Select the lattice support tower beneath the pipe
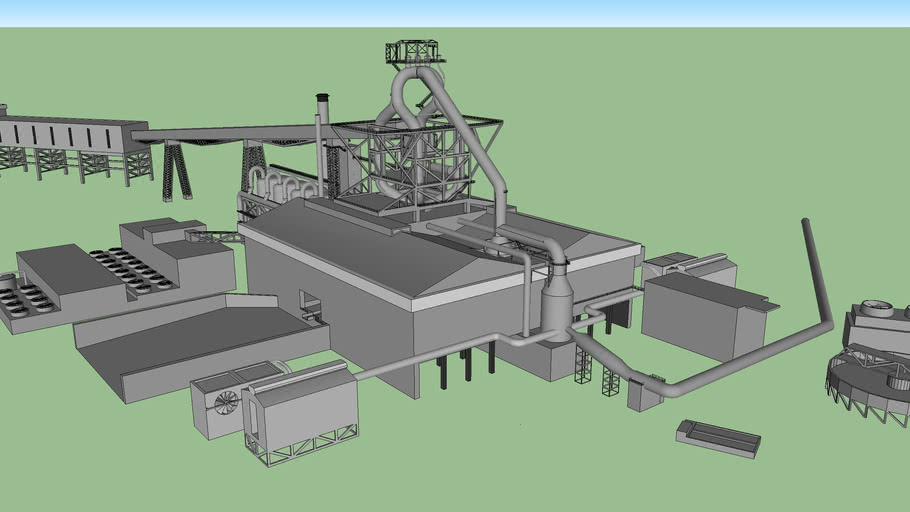 pyautogui.click(x=583, y=365)
